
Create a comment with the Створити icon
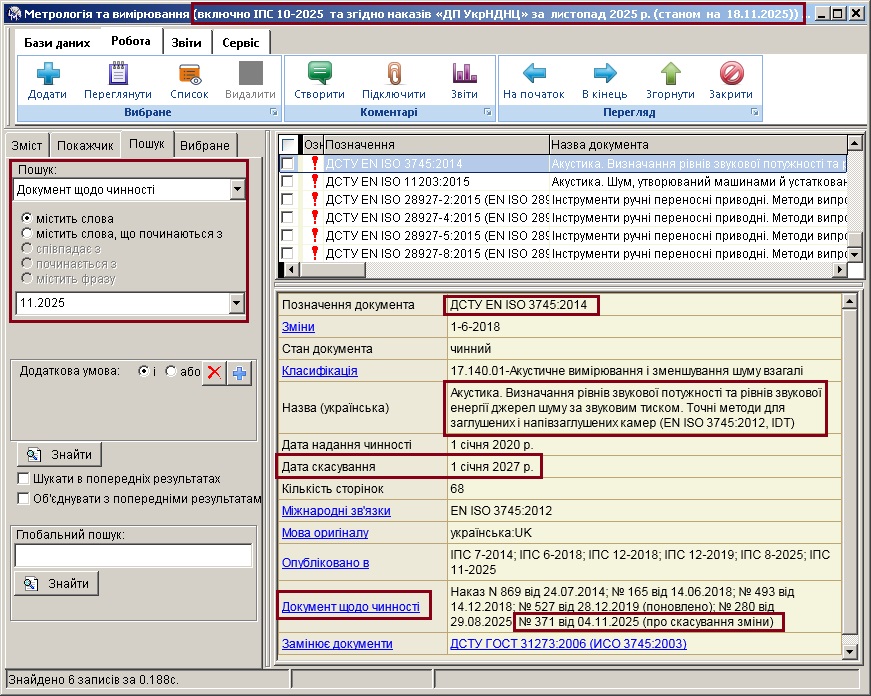[319, 74]
